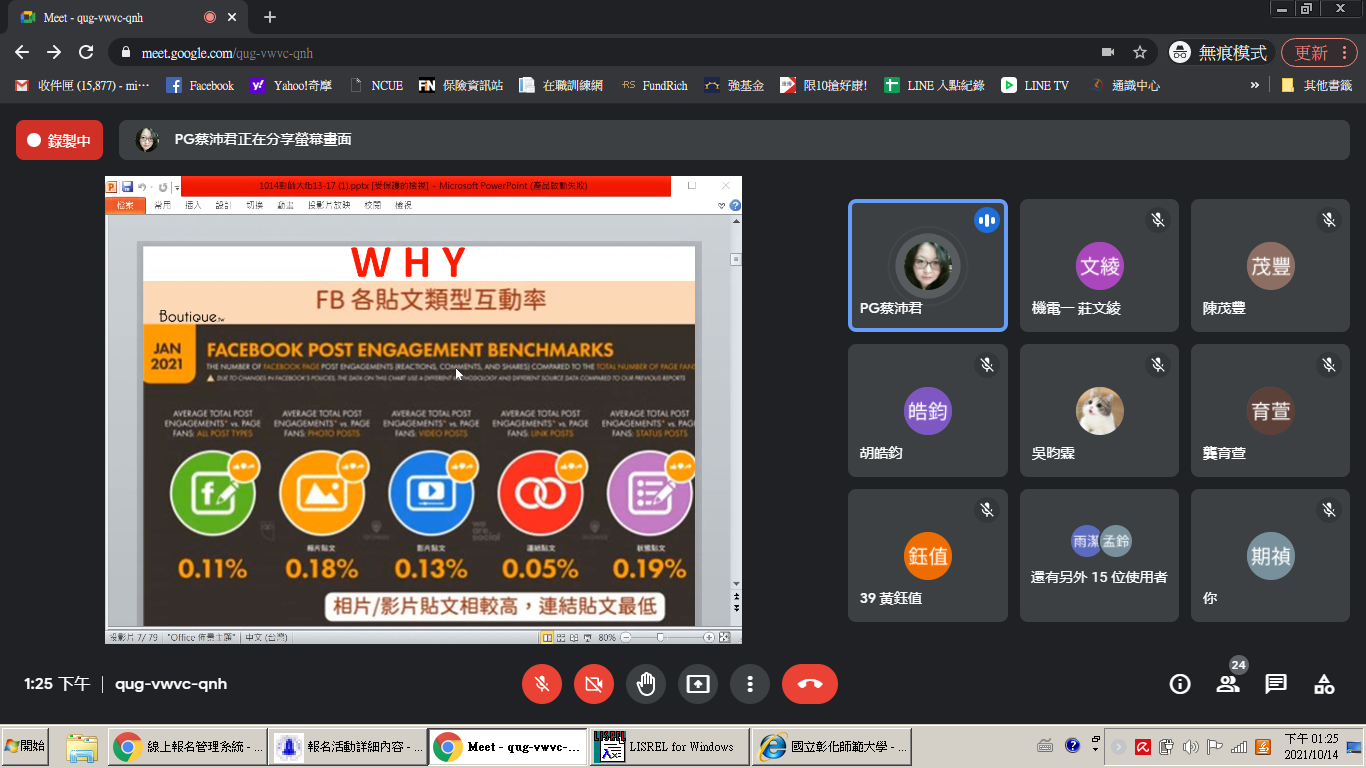Open FundRich bookmark
Viewport: 1366px width, 768px height.
tap(654, 86)
